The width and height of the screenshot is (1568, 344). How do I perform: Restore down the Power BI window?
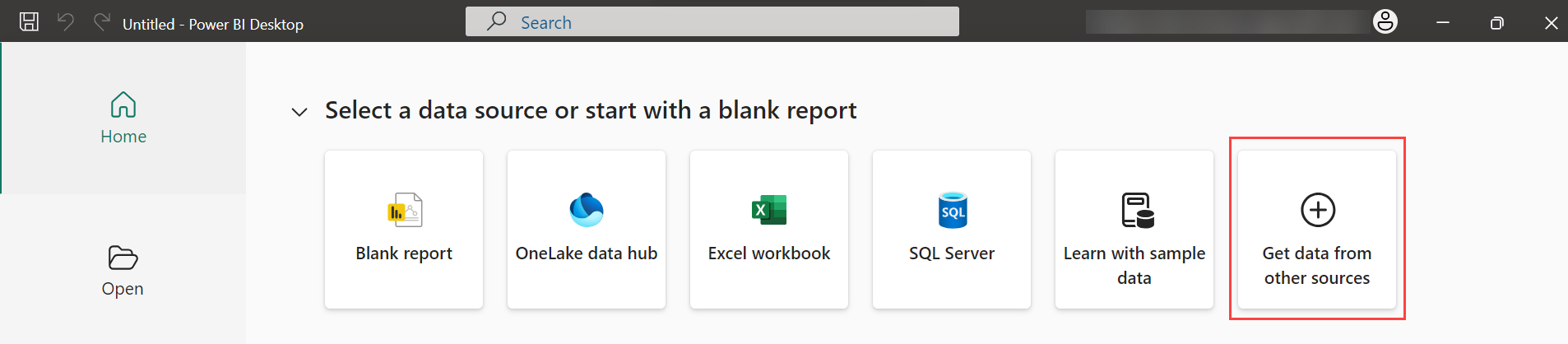point(1496,23)
